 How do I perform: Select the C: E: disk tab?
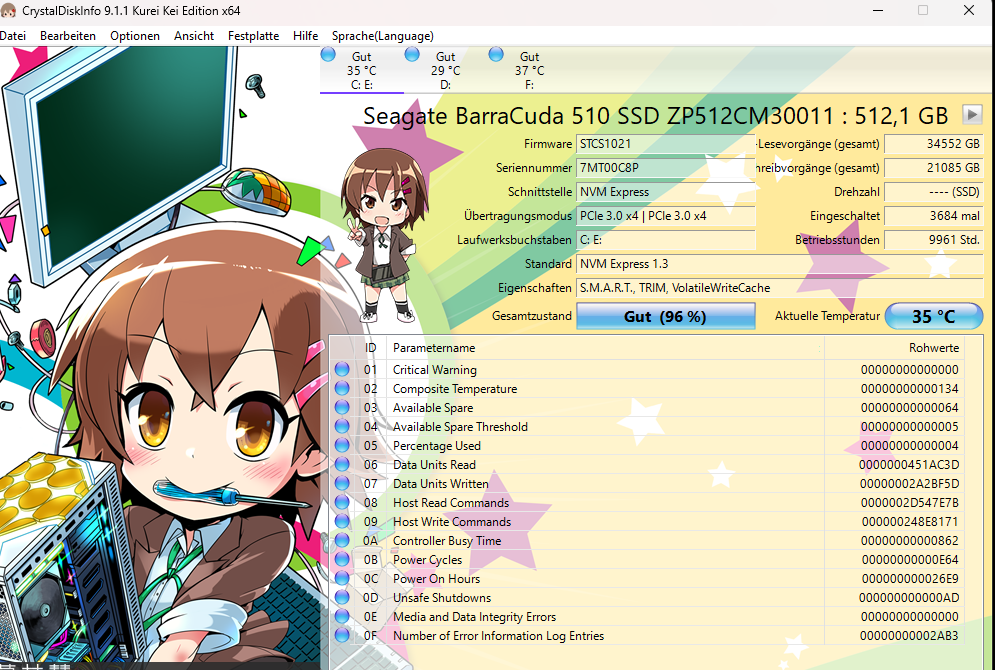click(361, 70)
